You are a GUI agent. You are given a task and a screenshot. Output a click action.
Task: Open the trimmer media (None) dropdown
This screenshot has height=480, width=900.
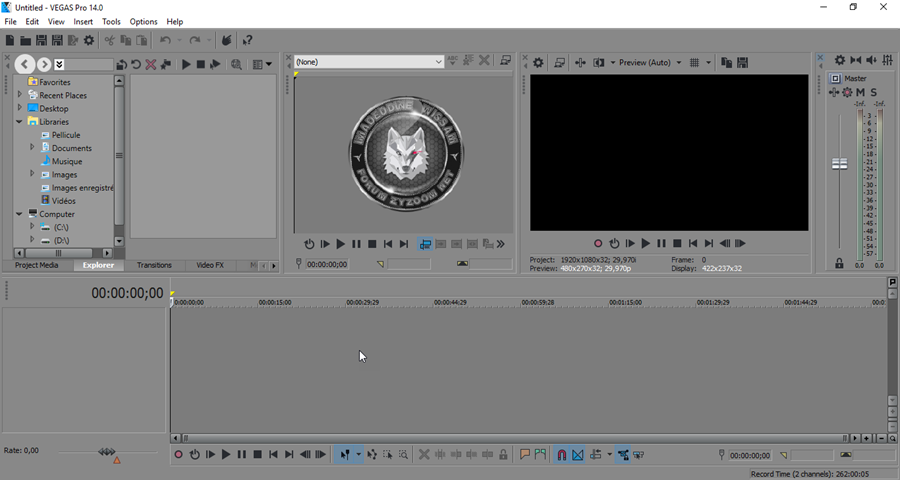click(x=369, y=62)
